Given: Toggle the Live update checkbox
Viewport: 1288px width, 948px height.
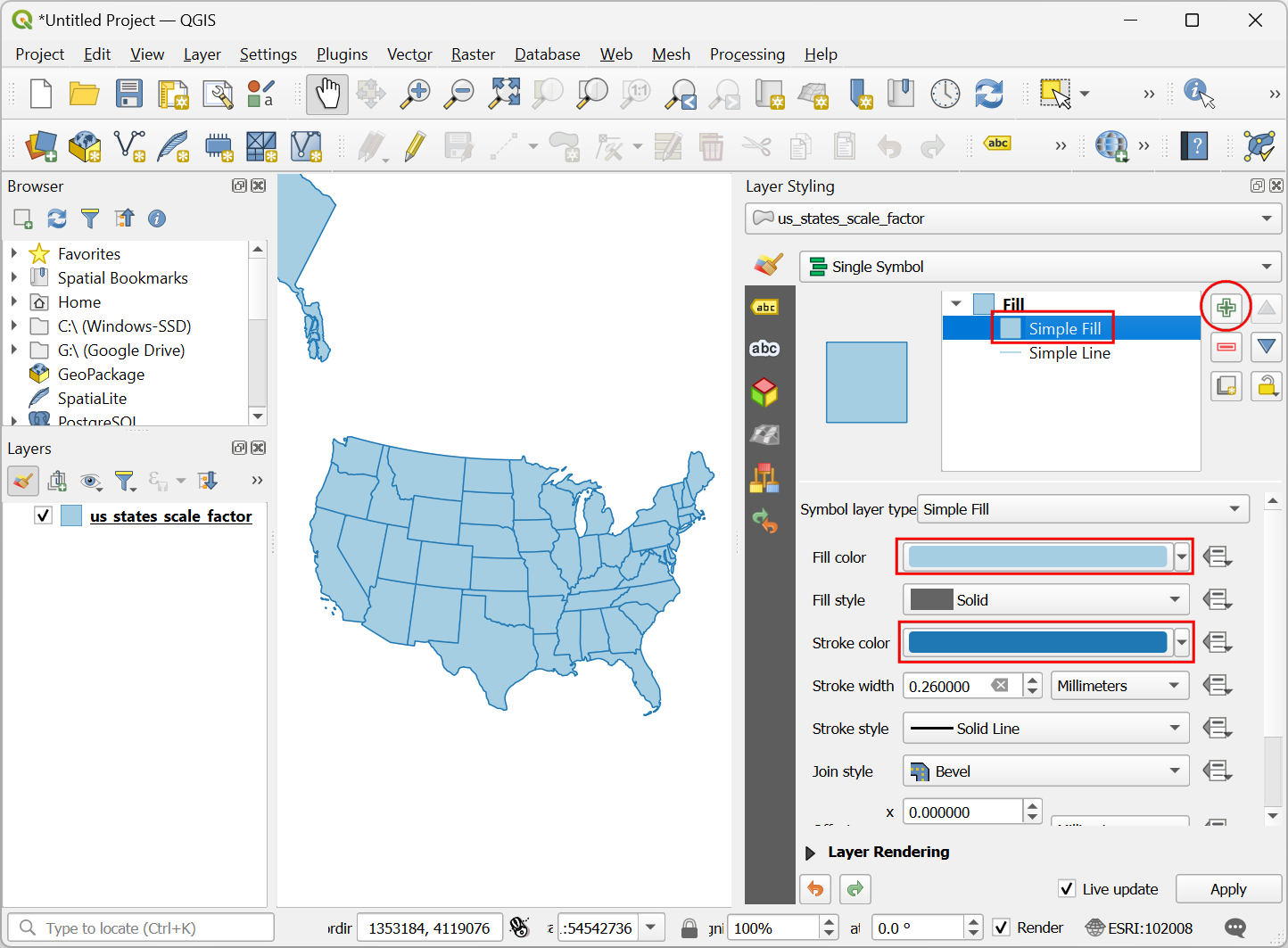Looking at the screenshot, I should coord(1067,889).
